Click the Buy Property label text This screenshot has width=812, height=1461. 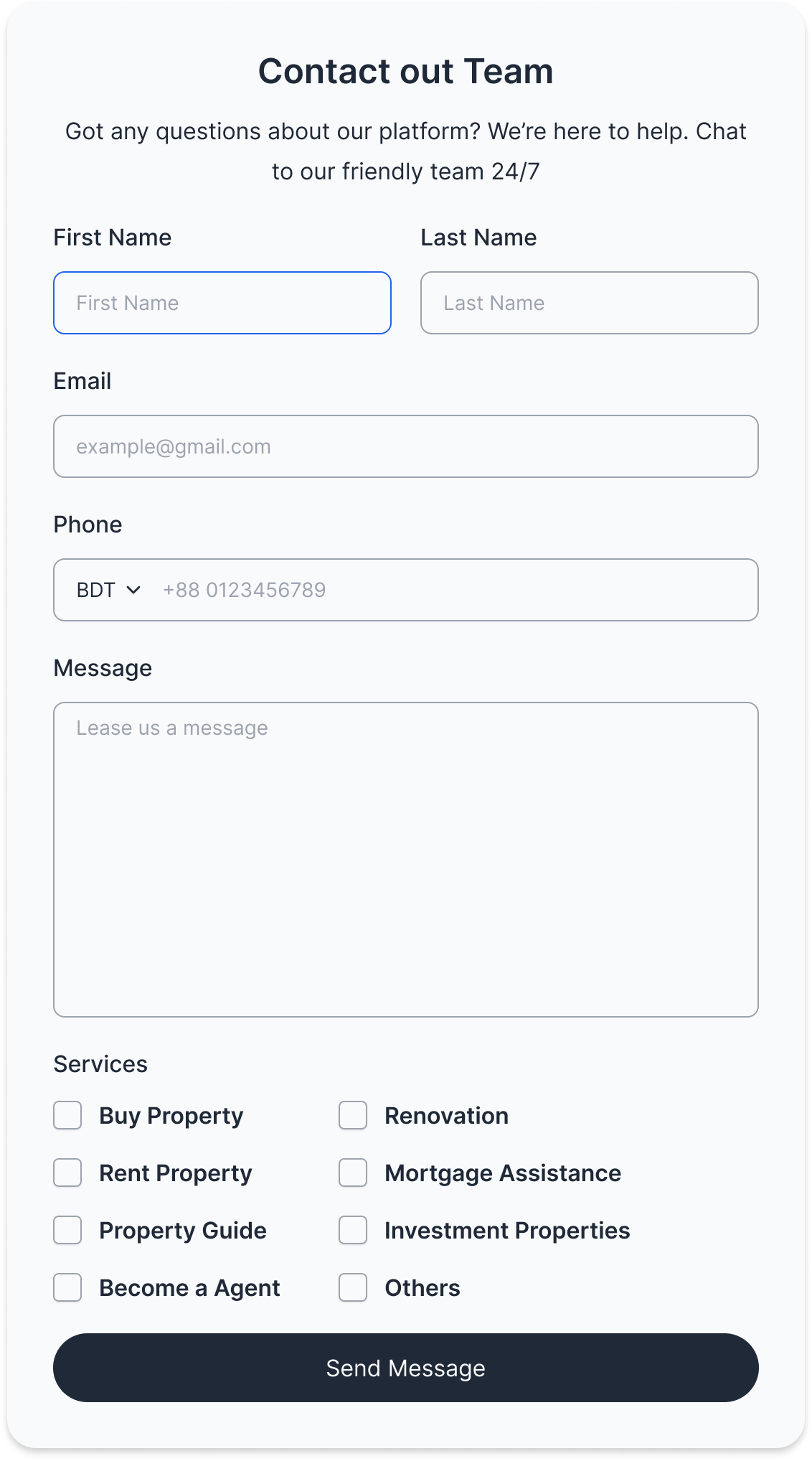pyautogui.click(x=171, y=1116)
